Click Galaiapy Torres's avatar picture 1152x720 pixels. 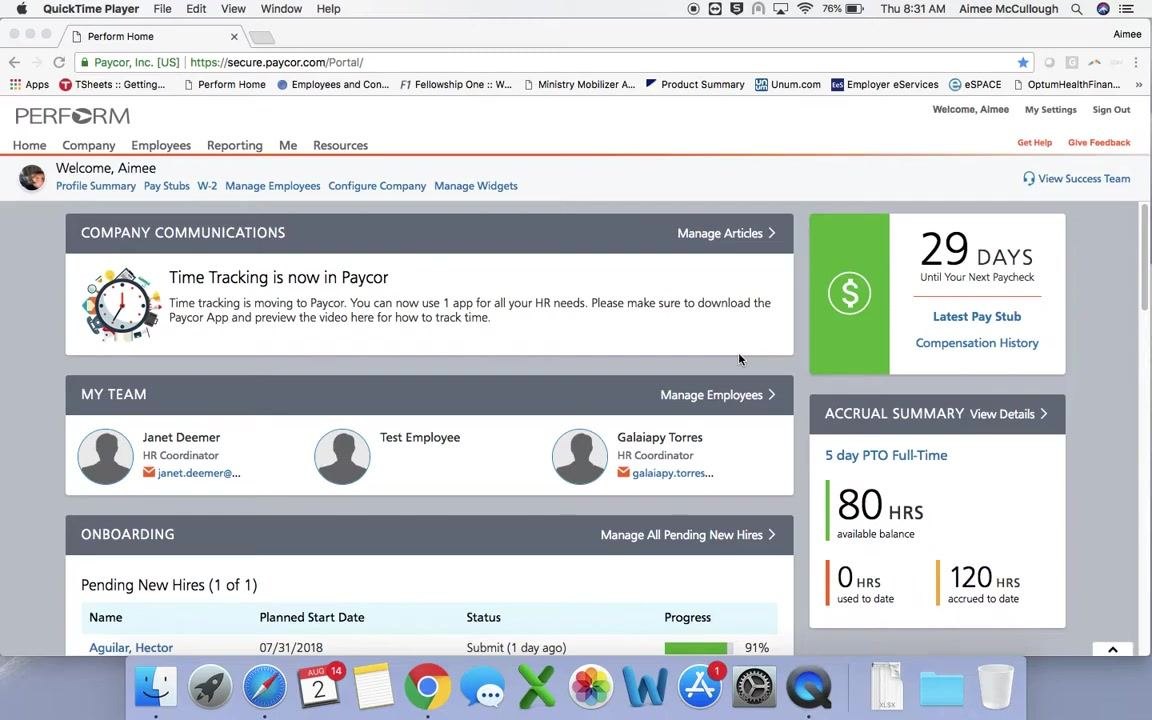pos(580,456)
